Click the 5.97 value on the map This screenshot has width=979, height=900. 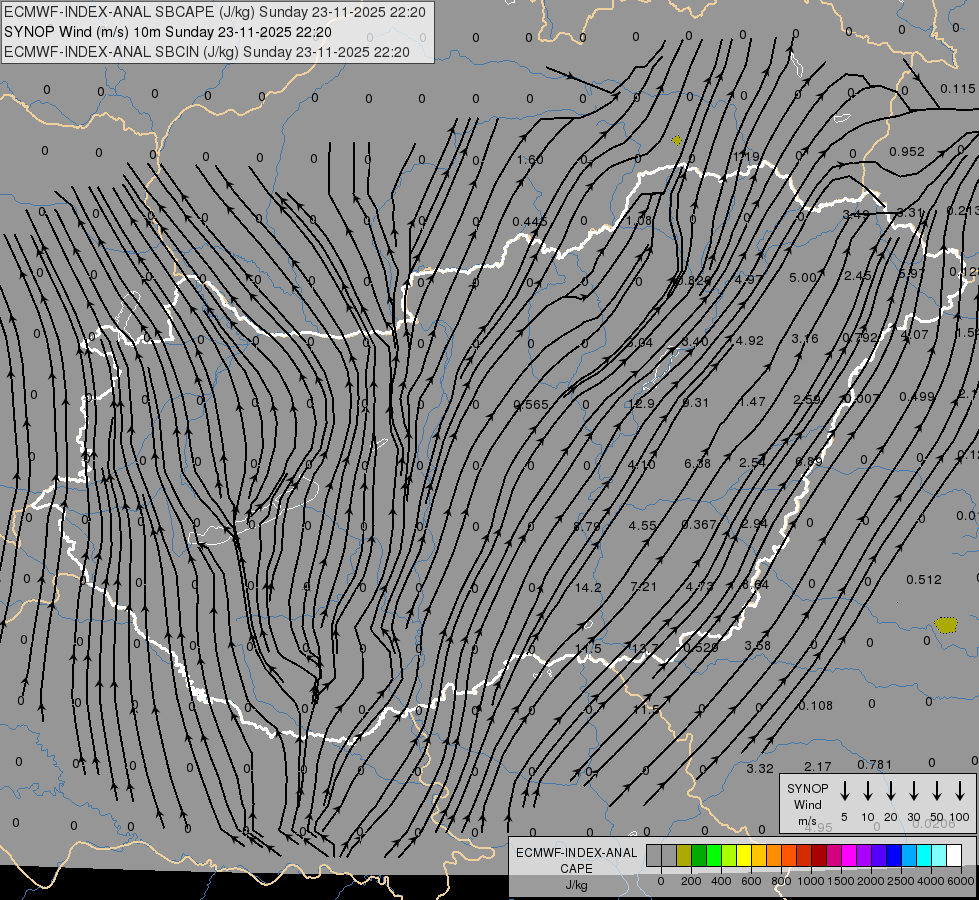911,274
